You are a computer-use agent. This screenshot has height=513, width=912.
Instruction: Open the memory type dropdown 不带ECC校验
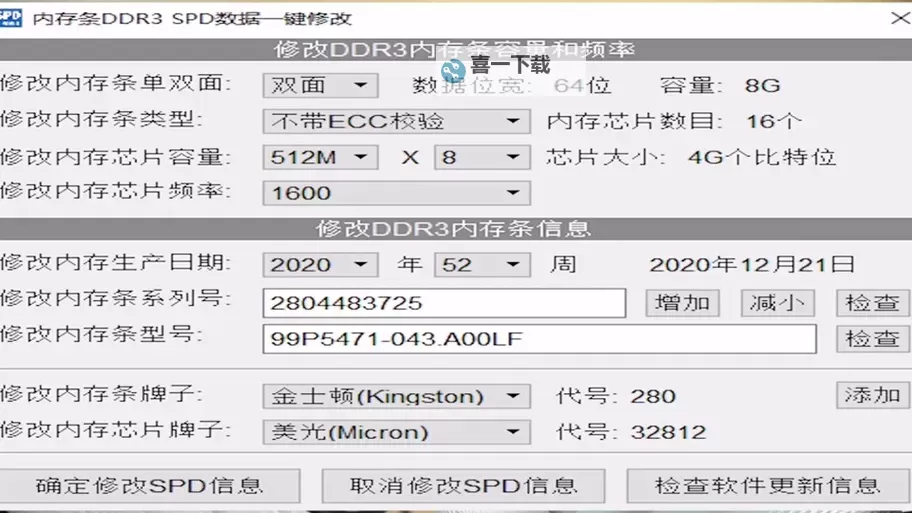coord(396,122)
